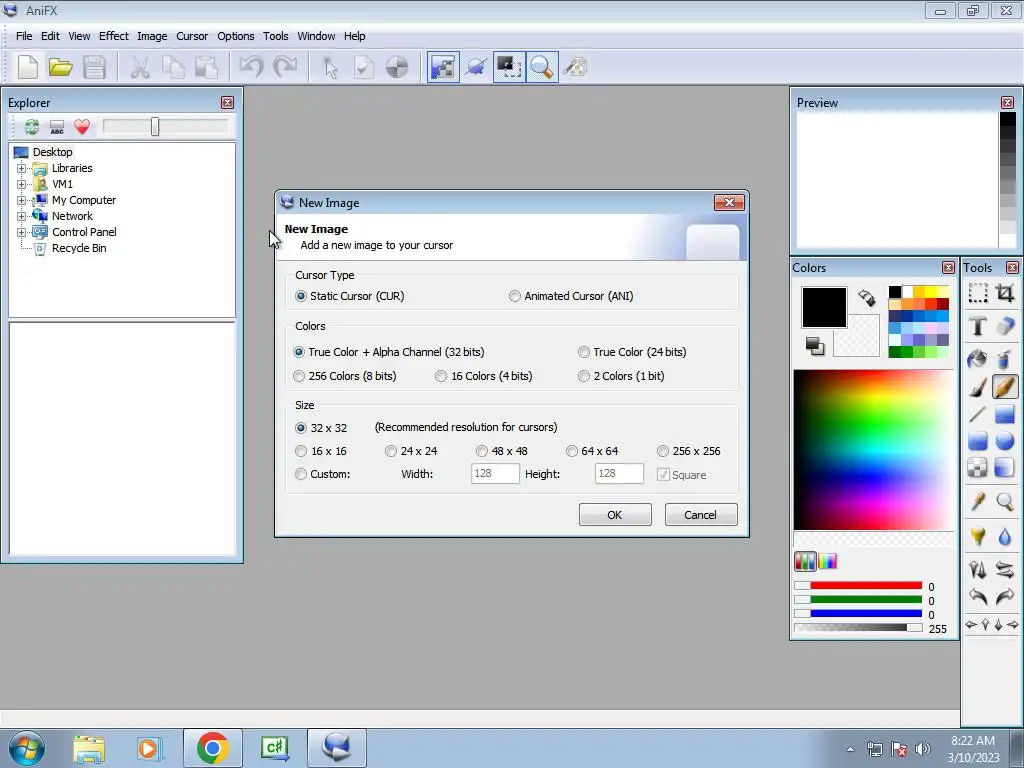This screenshot has height=768, width=1024.
Task: Click the custom Width input field
Action: point(495,473)
